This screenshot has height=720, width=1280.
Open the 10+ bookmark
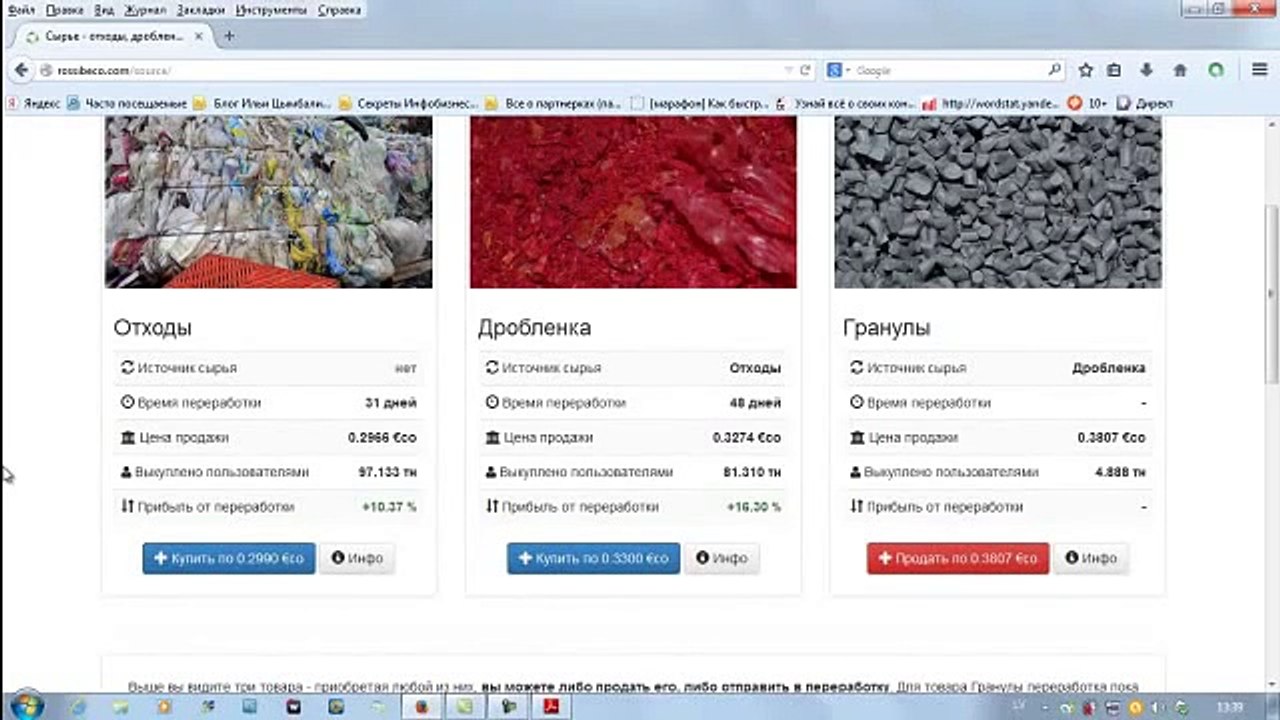1088,103
